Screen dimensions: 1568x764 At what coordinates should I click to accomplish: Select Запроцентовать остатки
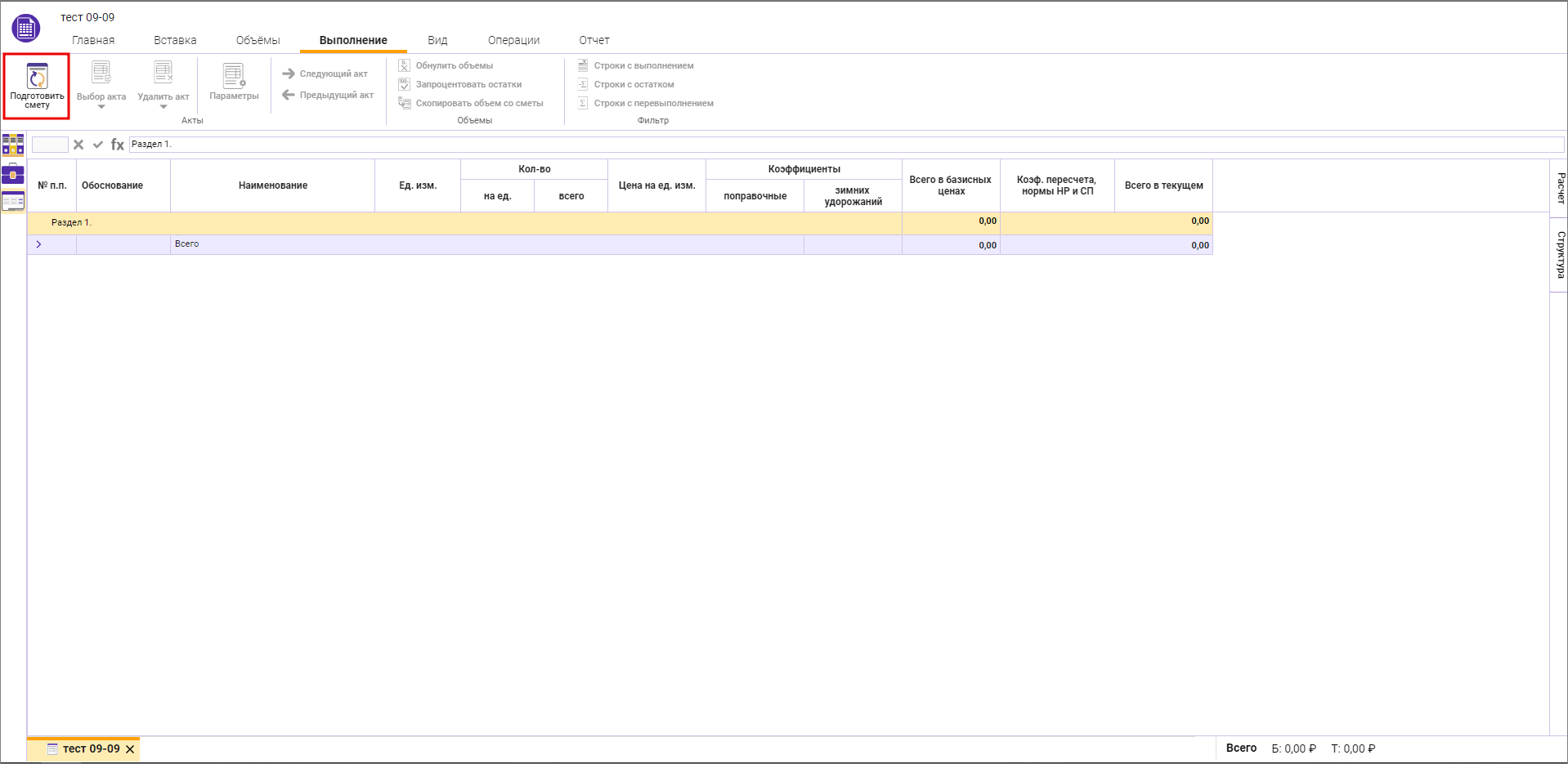pyautogui.click(x=468, y=84)
